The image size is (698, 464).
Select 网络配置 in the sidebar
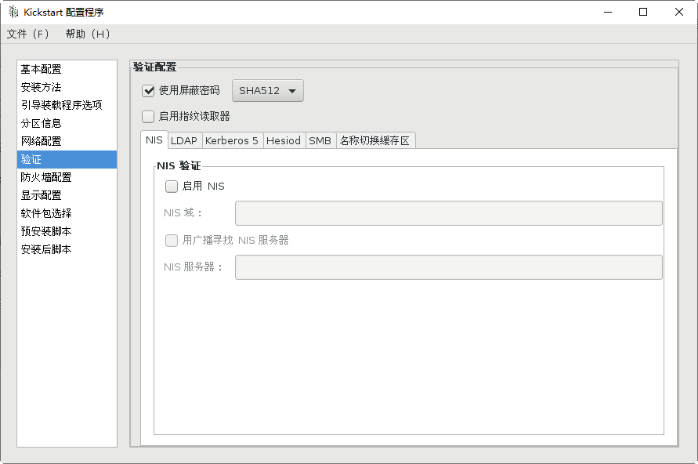click(67, 141)
